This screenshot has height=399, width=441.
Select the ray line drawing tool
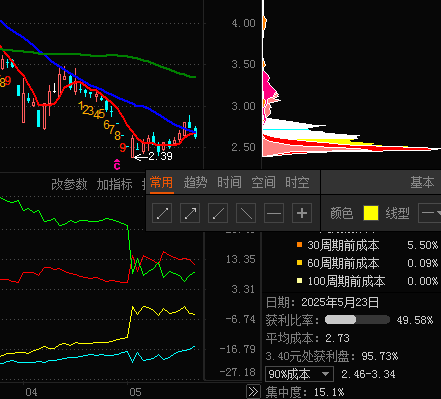(x=218, y=213)
